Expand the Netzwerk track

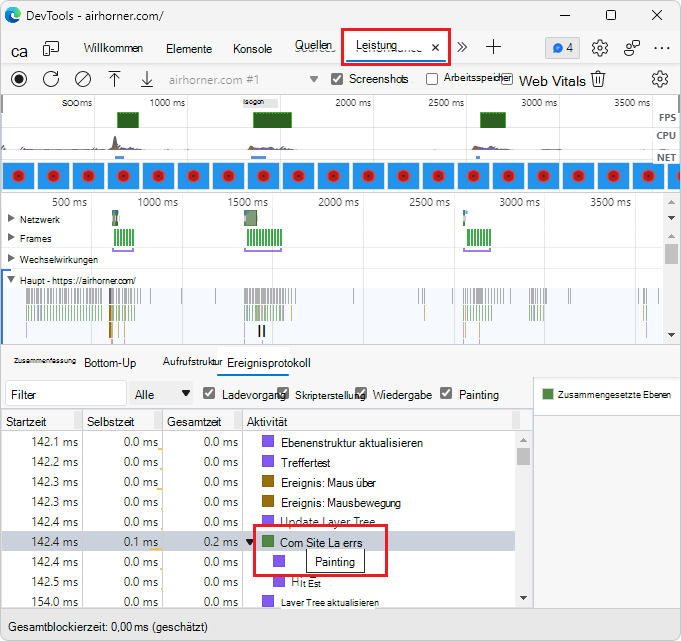(11, 218)
